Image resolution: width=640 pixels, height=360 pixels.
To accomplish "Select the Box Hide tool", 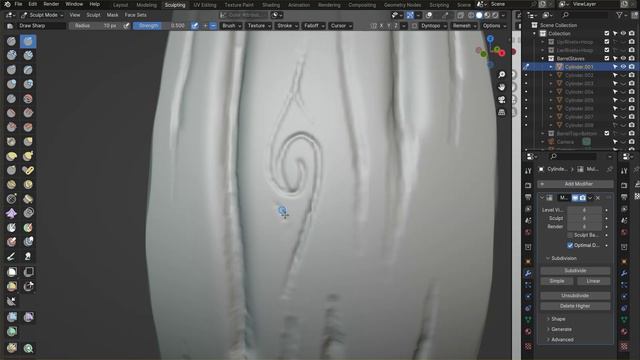I will coord(28,272).
